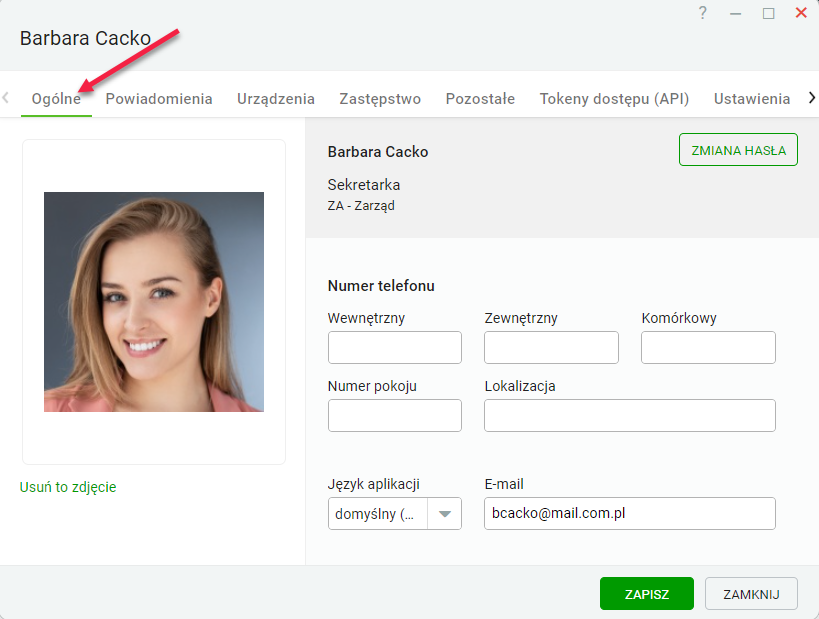Click the bold Barbara Cacko name in panel

378,151
